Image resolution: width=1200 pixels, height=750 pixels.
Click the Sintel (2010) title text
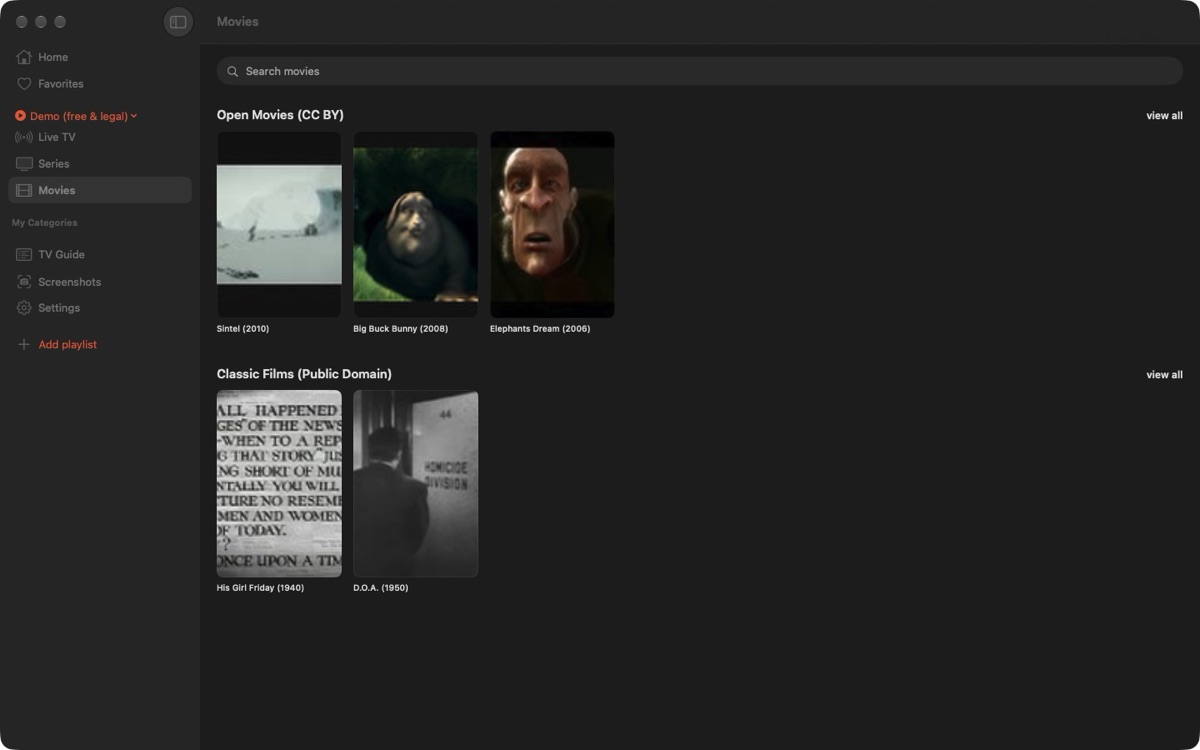click(x=243, y=329)
